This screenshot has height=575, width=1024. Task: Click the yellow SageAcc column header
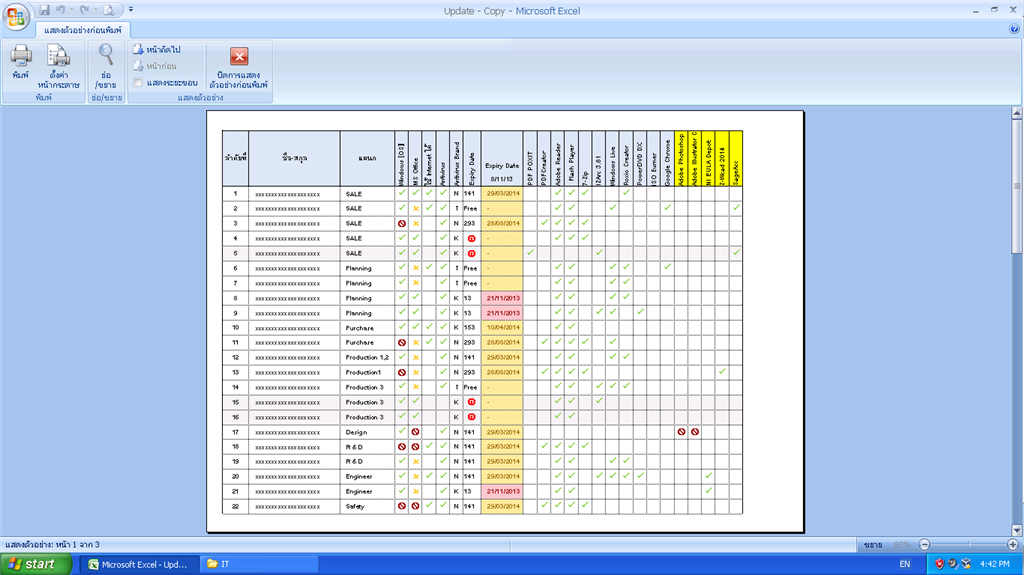click(735, 159)
